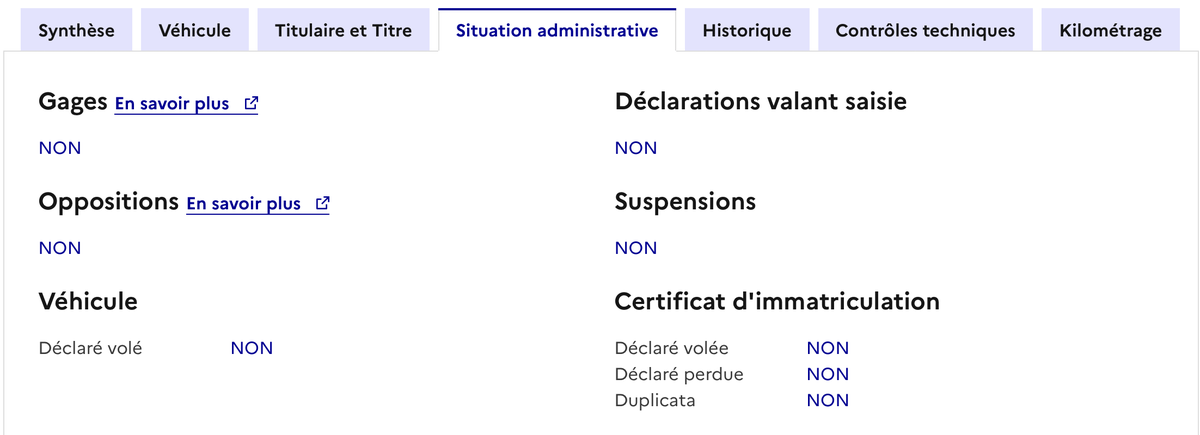Go to the Historique tab
This screenshot has height=435, width=1200.
(747, 30)
